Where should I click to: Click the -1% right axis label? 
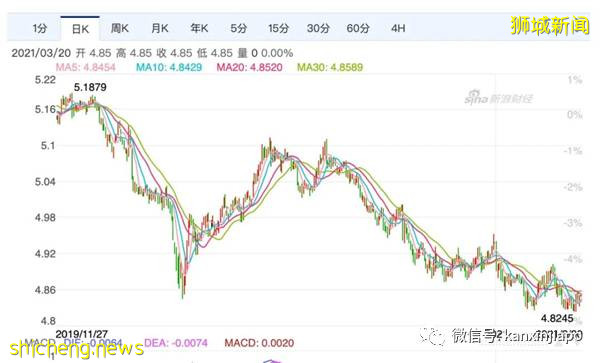pos(573,151)
